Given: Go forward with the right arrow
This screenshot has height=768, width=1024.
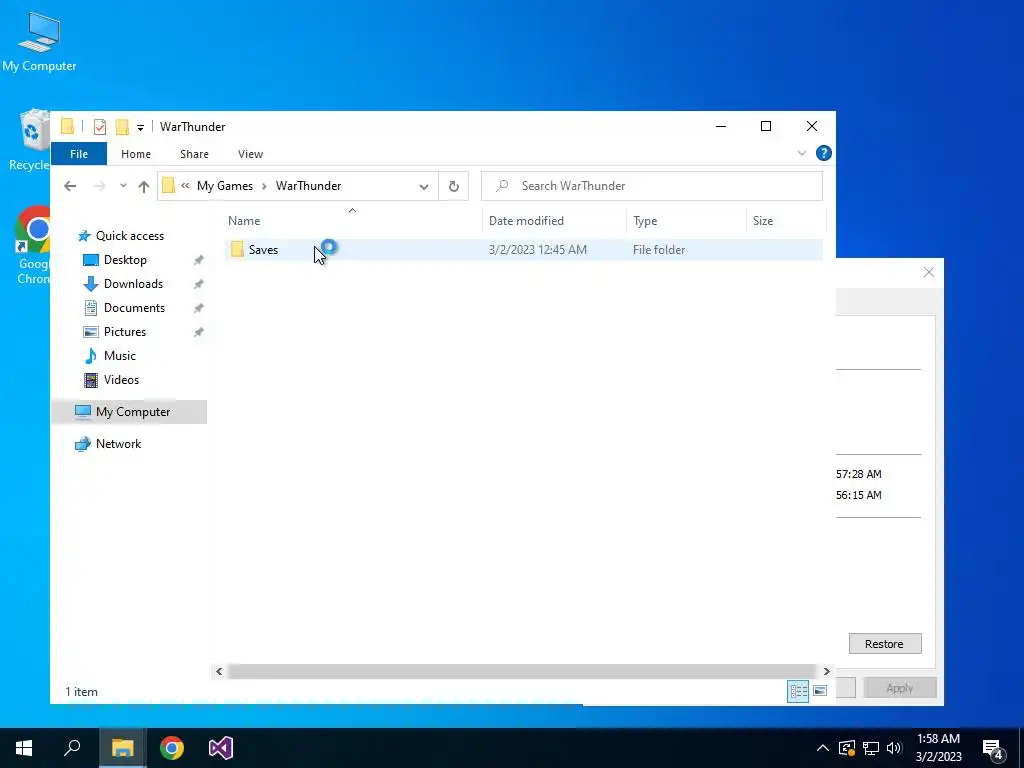Looking at the screenshot, I should tap(99, 186).
